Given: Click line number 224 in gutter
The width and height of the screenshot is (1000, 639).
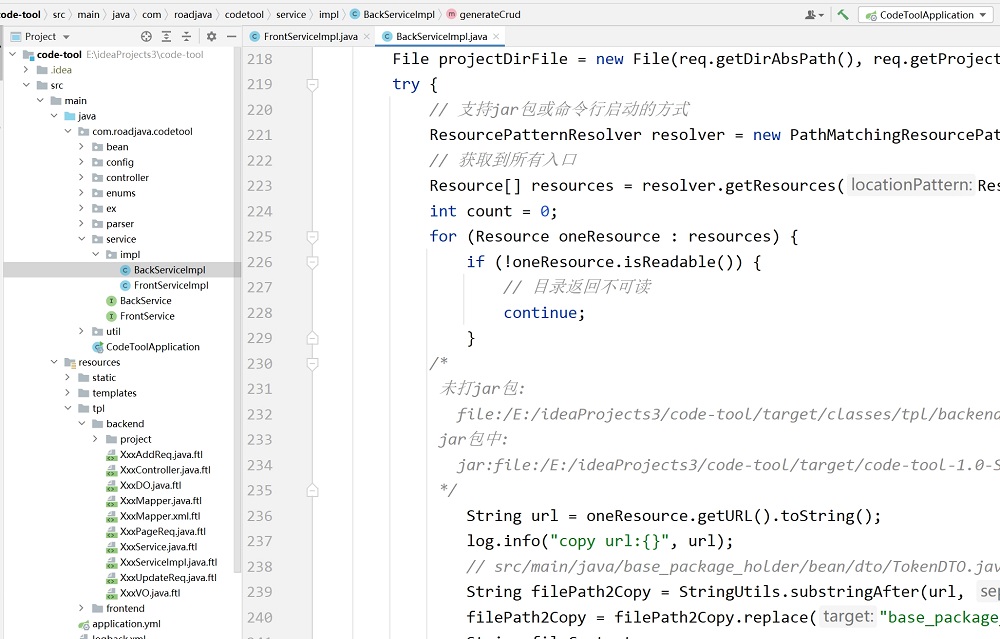Looking at the screenshot, I should pyautogui.click(x=260, y=211).
